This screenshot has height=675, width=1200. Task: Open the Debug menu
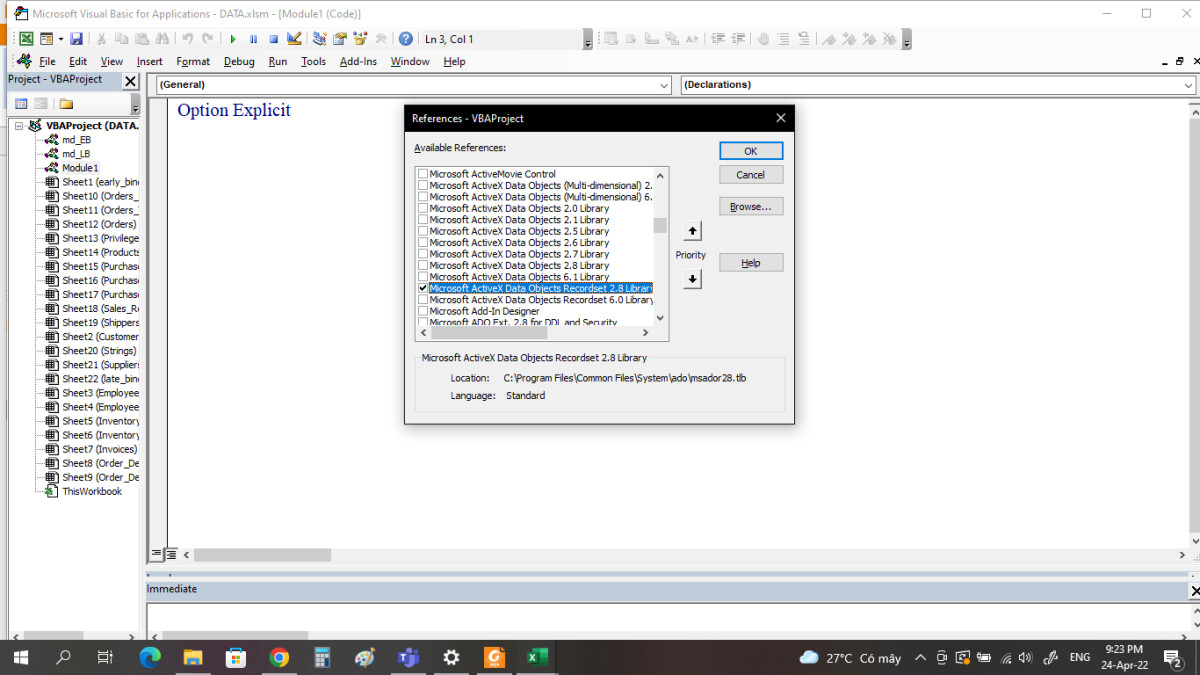238,61
